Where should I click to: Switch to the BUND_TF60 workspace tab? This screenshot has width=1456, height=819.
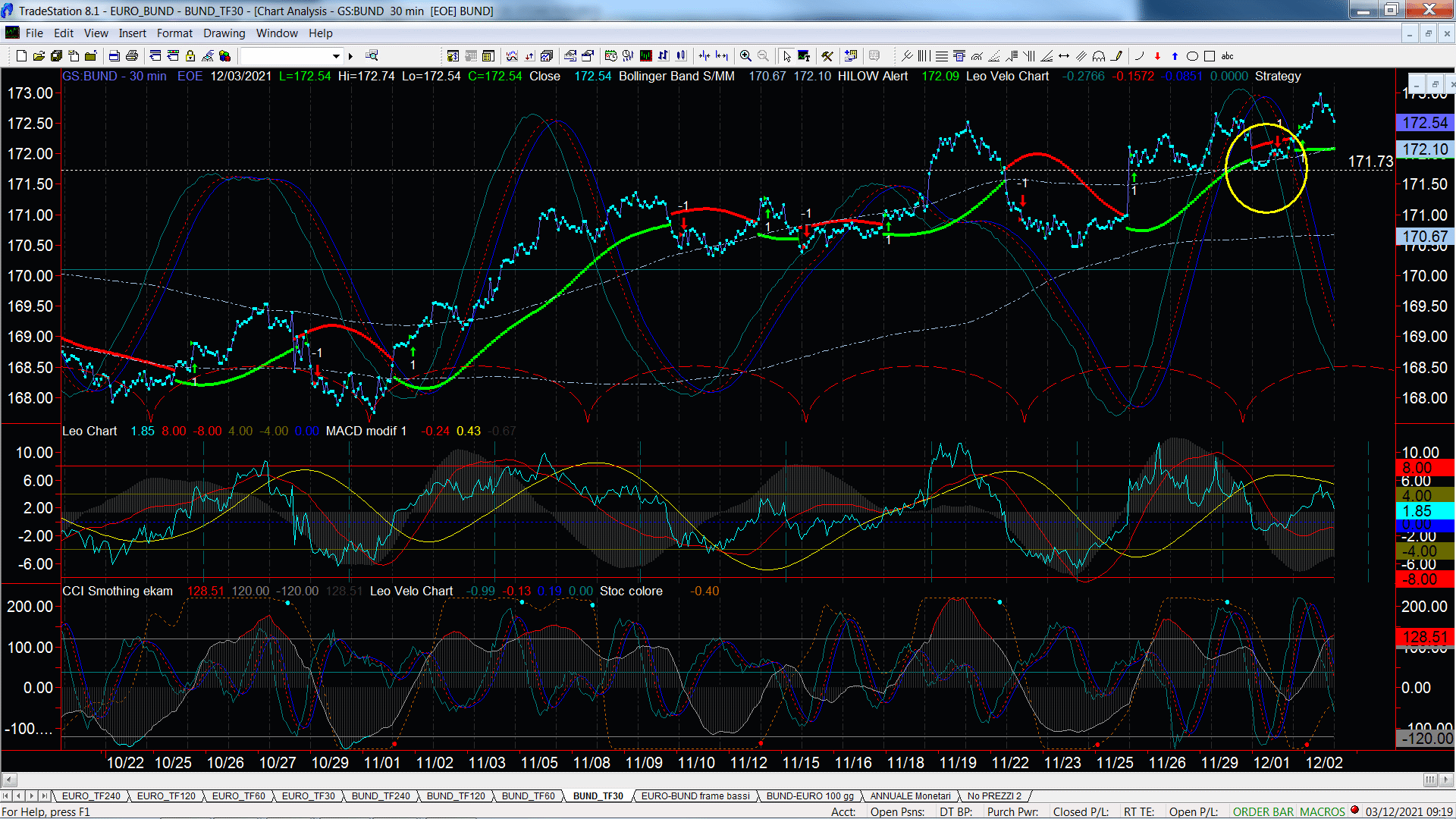pyautogui.click(x=528, y=795)
